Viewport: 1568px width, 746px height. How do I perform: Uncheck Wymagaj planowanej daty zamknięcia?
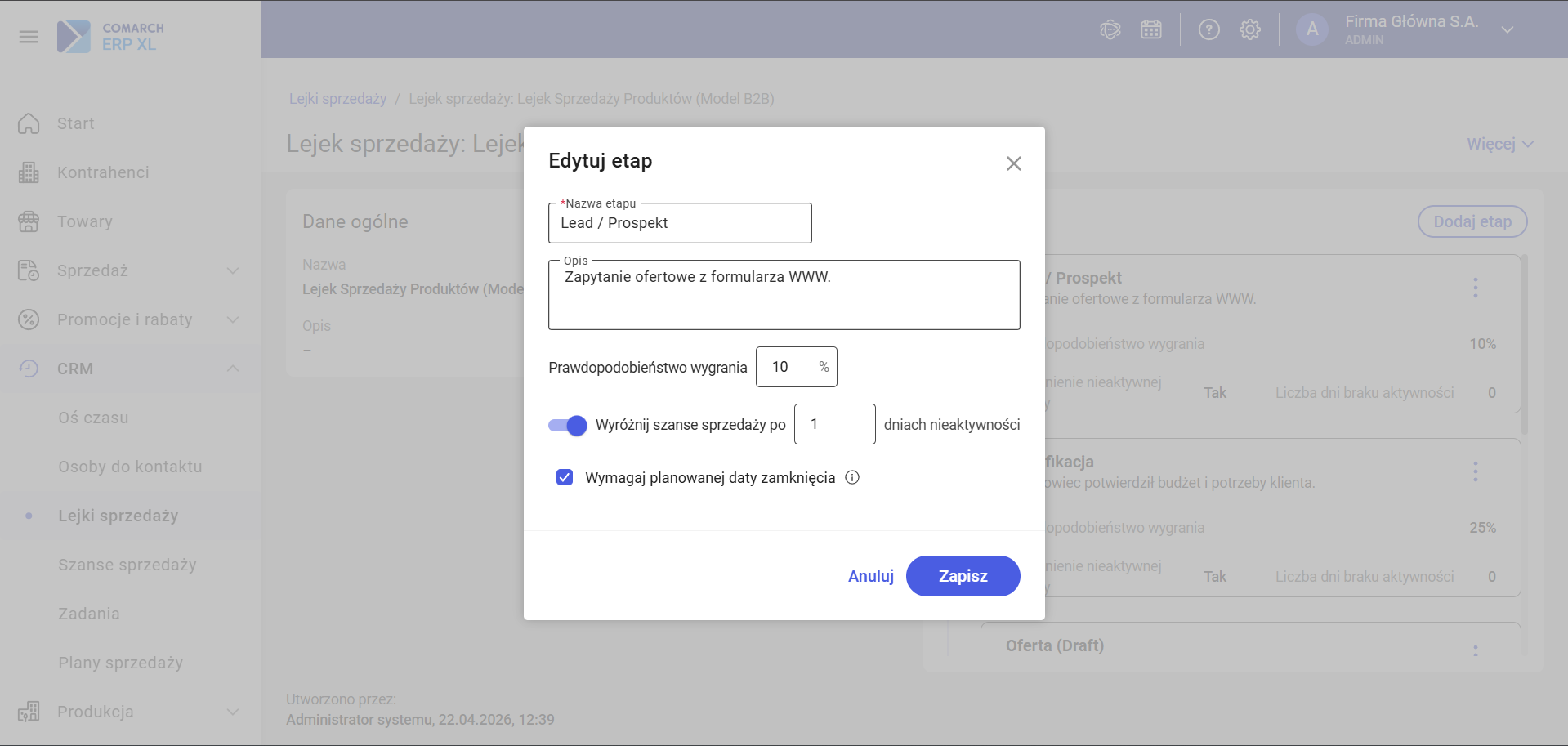coord(565,477)
